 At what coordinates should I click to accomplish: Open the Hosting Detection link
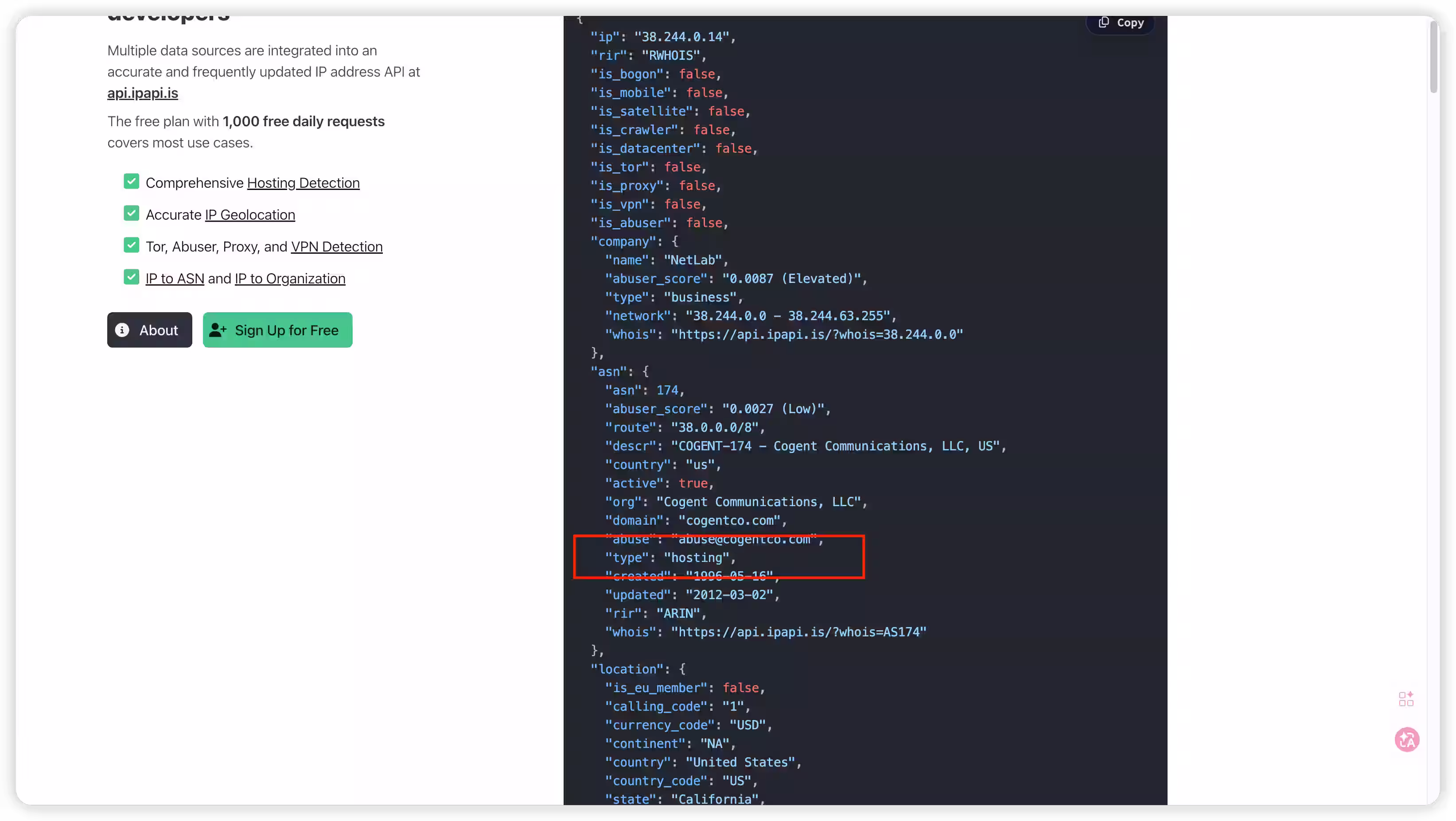(303, 183)
